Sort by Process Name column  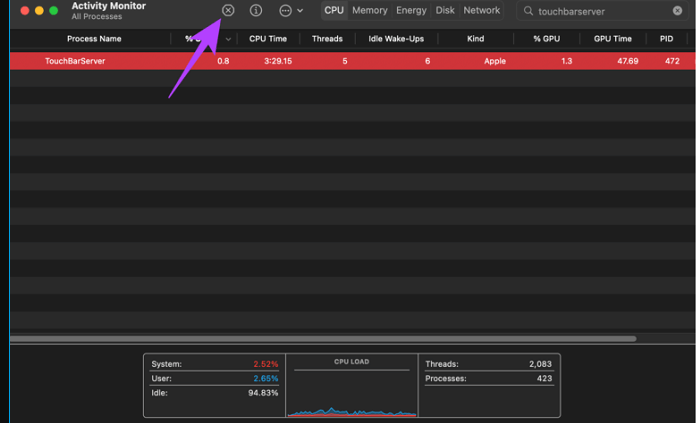pyautogui.click(x=94, y=39)
